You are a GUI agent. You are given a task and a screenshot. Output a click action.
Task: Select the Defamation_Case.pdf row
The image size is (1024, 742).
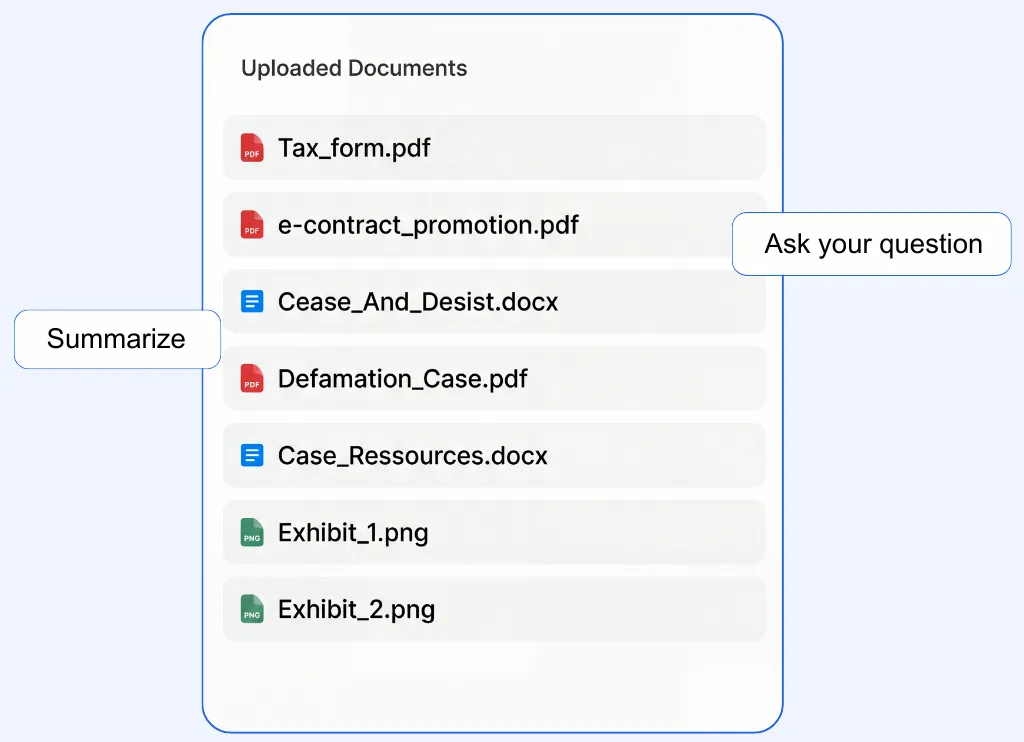[x=494, y=378]
